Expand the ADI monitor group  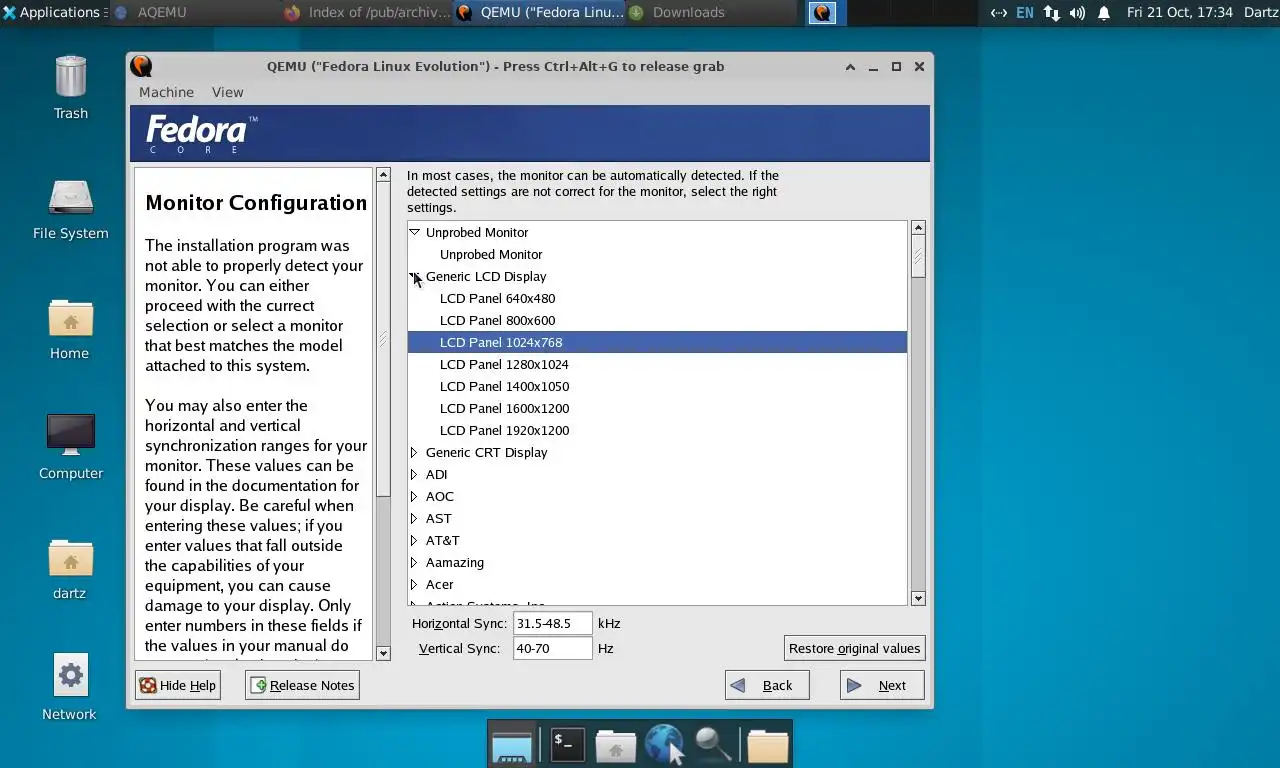414,474
